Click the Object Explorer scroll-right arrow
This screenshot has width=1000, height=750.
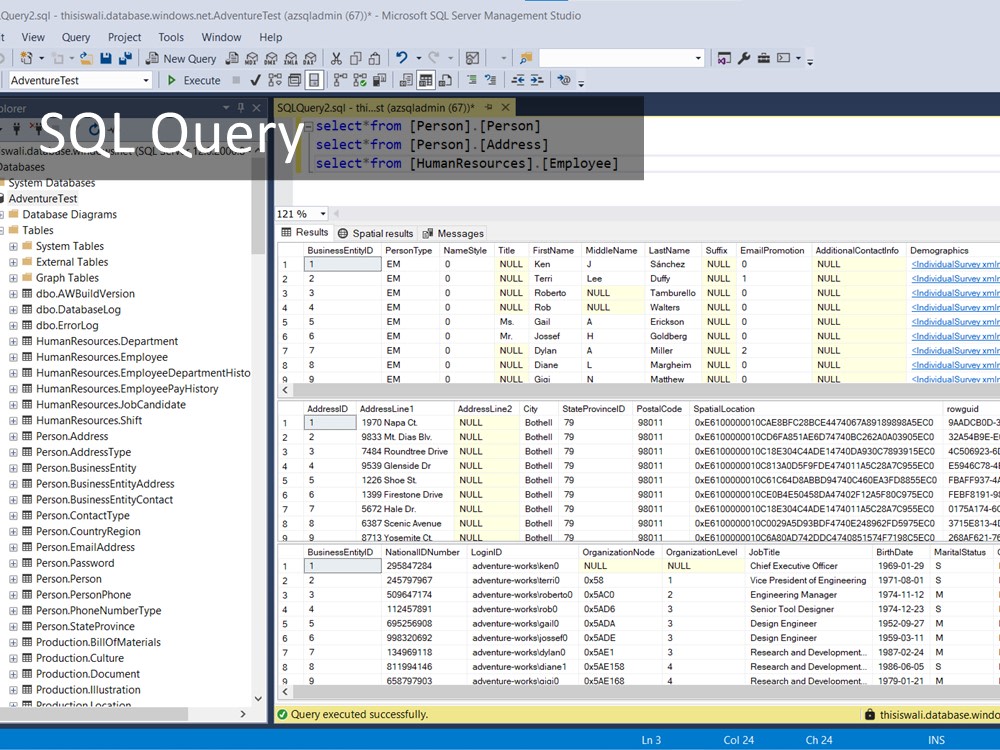(x=242, y=714)
